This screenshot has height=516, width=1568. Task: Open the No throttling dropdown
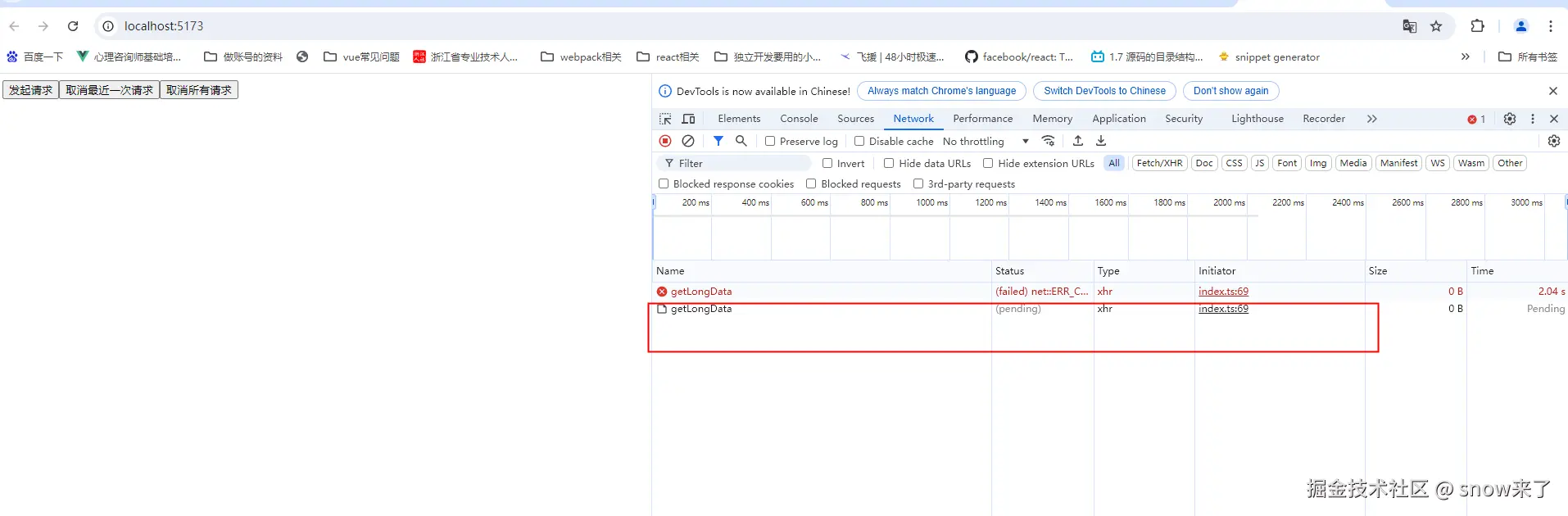click(986, 141)
